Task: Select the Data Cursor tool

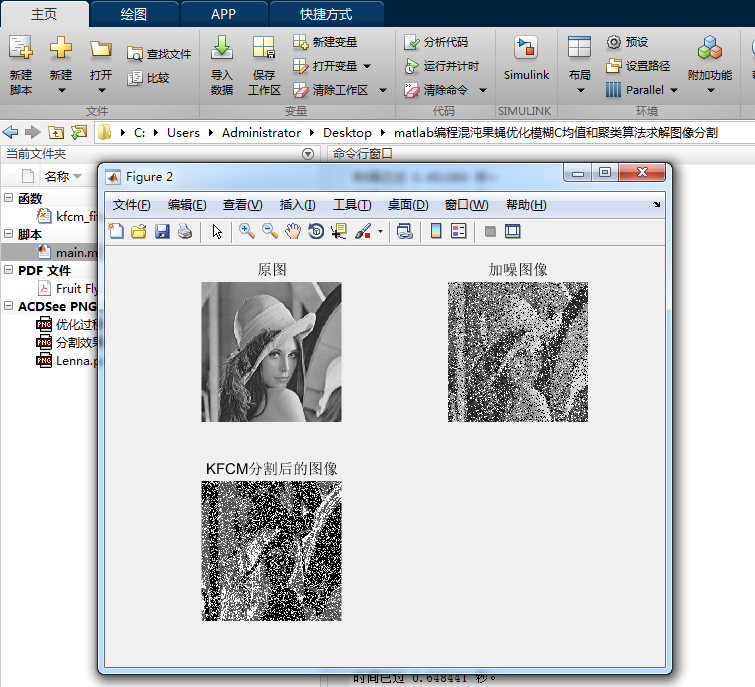Action: click(339, 232)
